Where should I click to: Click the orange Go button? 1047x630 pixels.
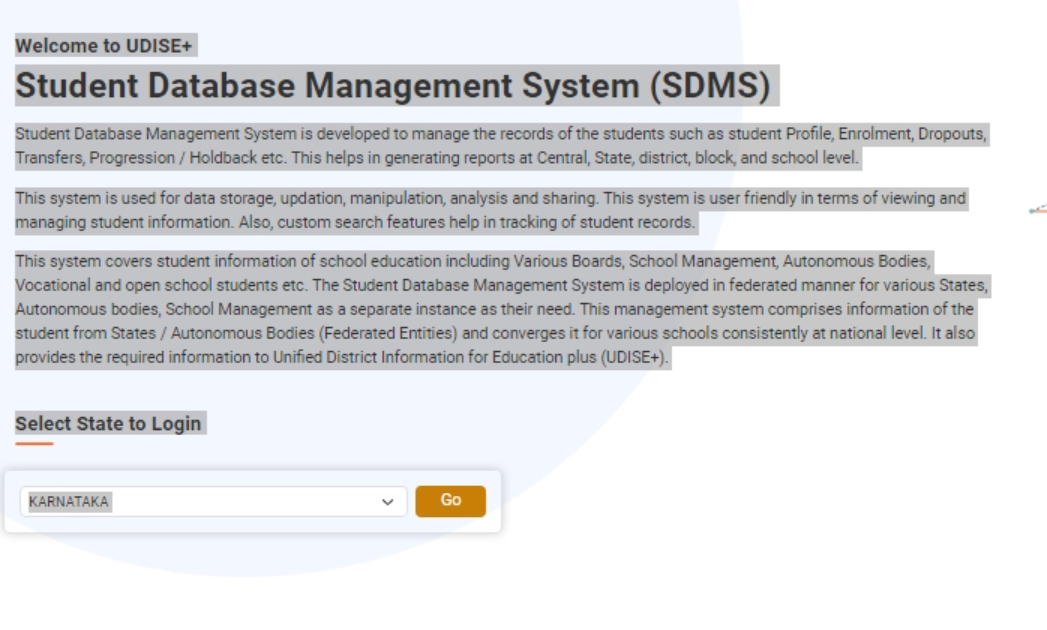[451, 501]
